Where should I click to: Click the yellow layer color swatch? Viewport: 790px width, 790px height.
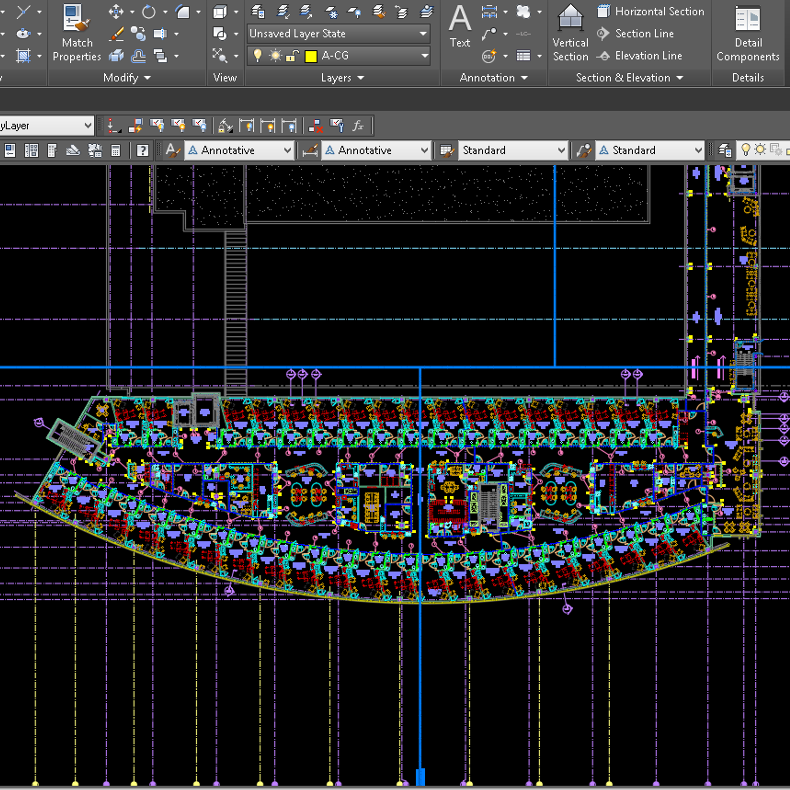pyautogui.click(x=311, y=56)
